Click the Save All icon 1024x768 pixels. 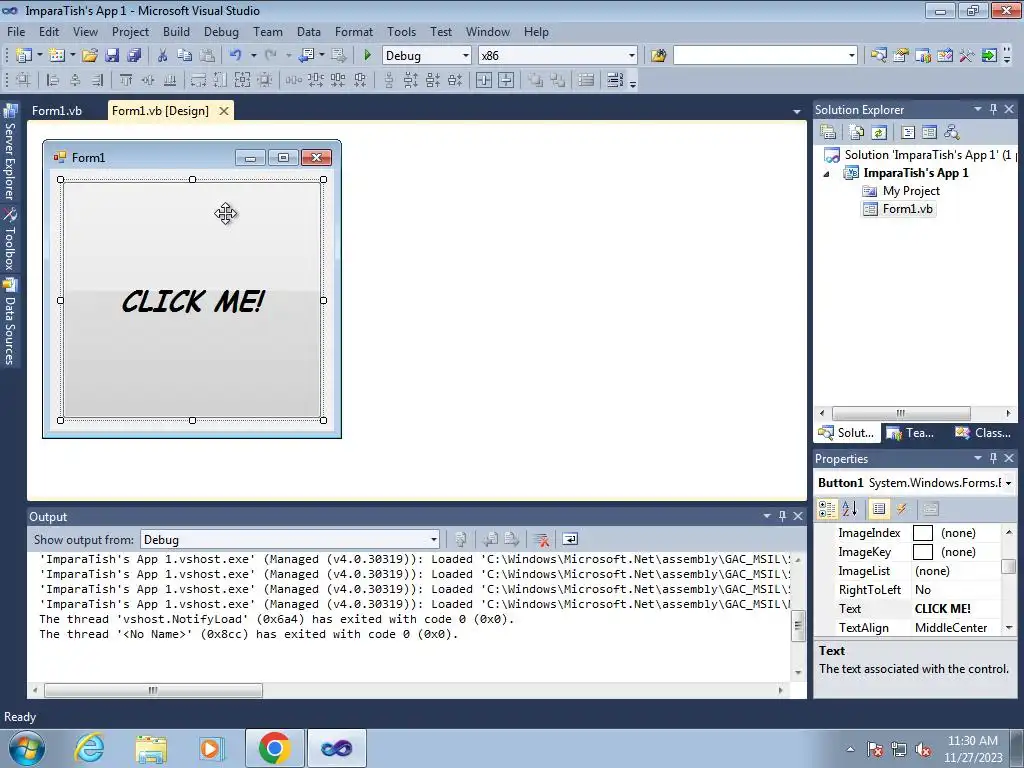[x=134, y=56]
